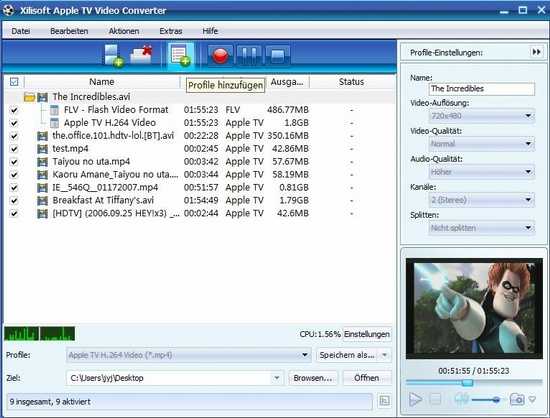Image resolution: width=550 pixels, height=418 pixels.
Task: Open the Profile Apple TV H.264 Video dropdown
Action: pyautogui.click(x=189, y=355)
